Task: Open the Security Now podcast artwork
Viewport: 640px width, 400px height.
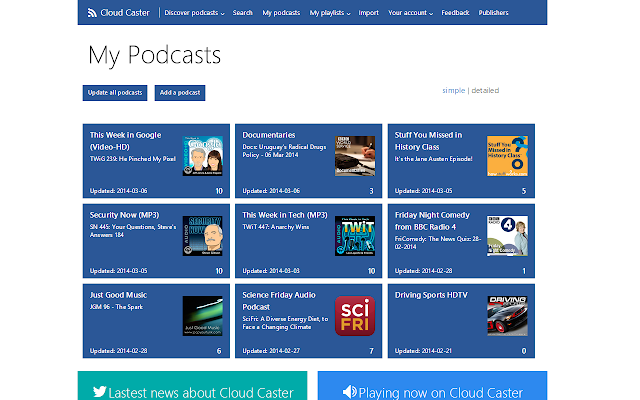Action: (x=201, y=235)
